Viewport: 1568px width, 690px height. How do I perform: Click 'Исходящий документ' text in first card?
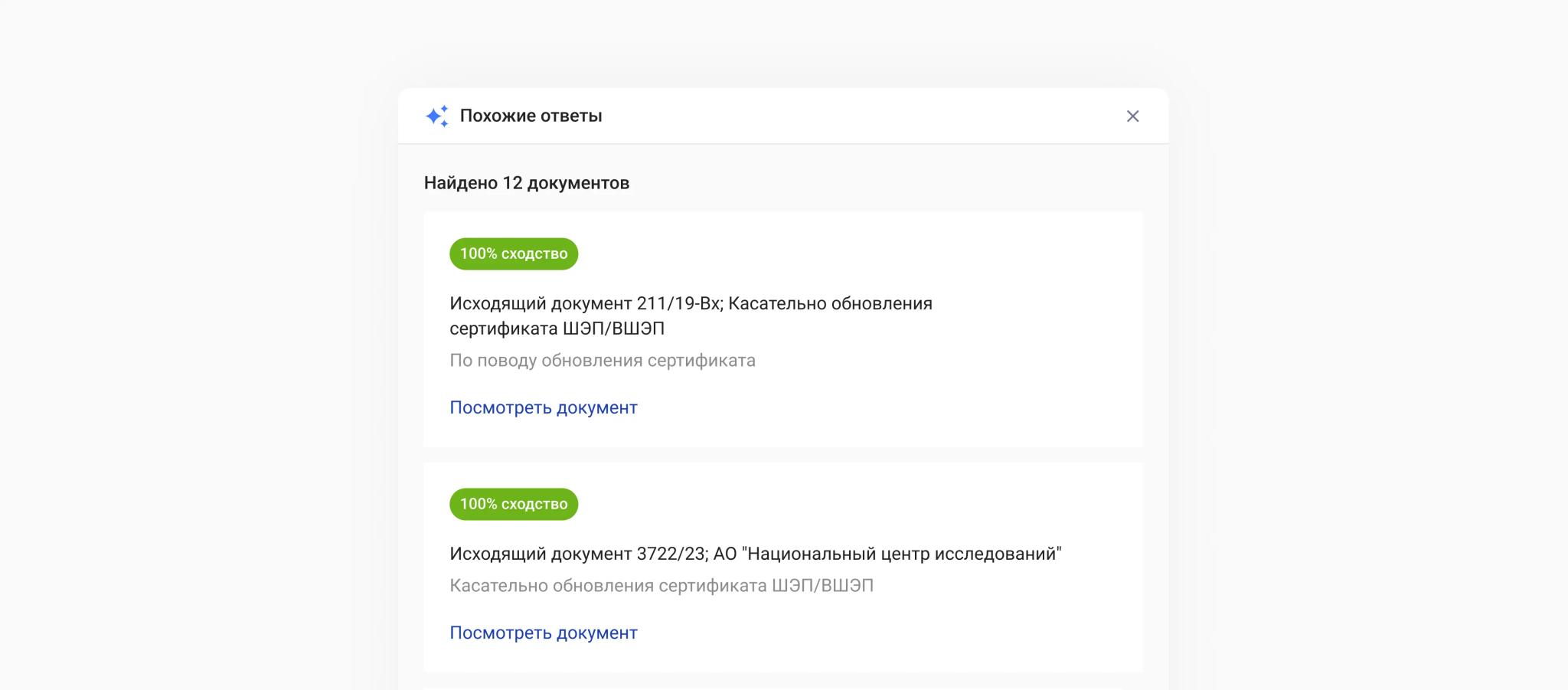click(x=540, y=303)
